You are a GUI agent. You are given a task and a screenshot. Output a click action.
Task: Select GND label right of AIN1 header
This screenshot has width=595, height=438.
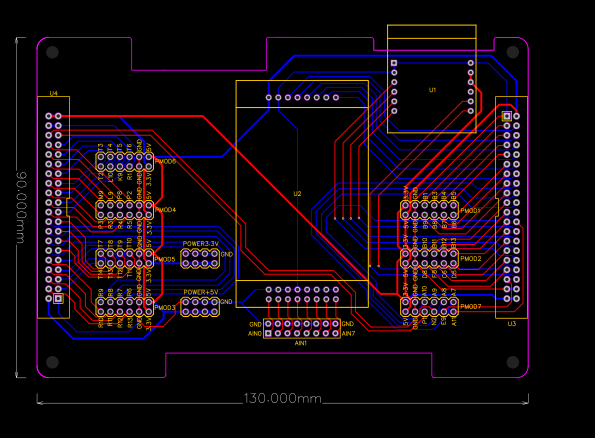(x=348, y=324)
